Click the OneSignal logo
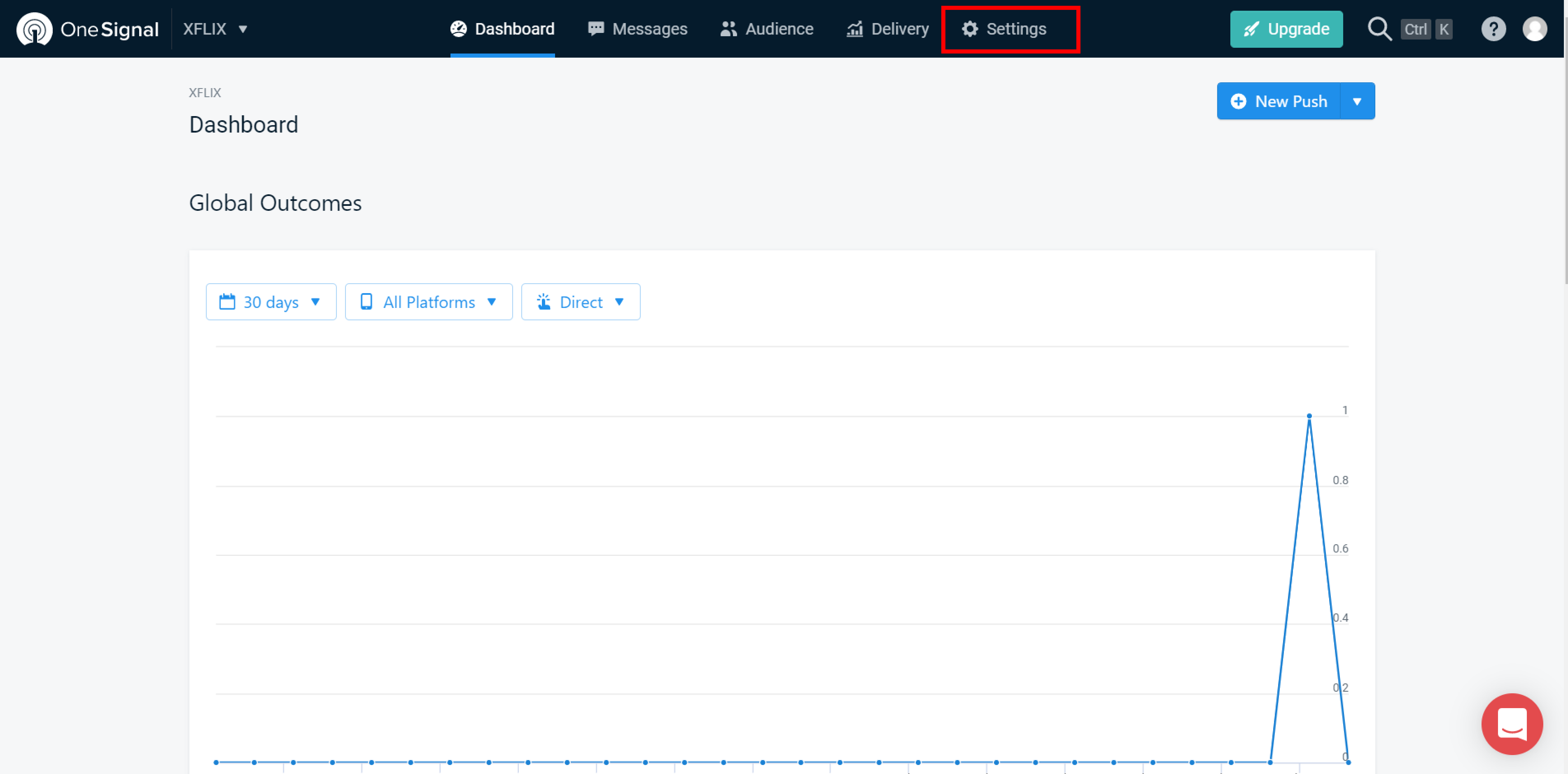1568x774 pixels. click(x=88, y=29)
